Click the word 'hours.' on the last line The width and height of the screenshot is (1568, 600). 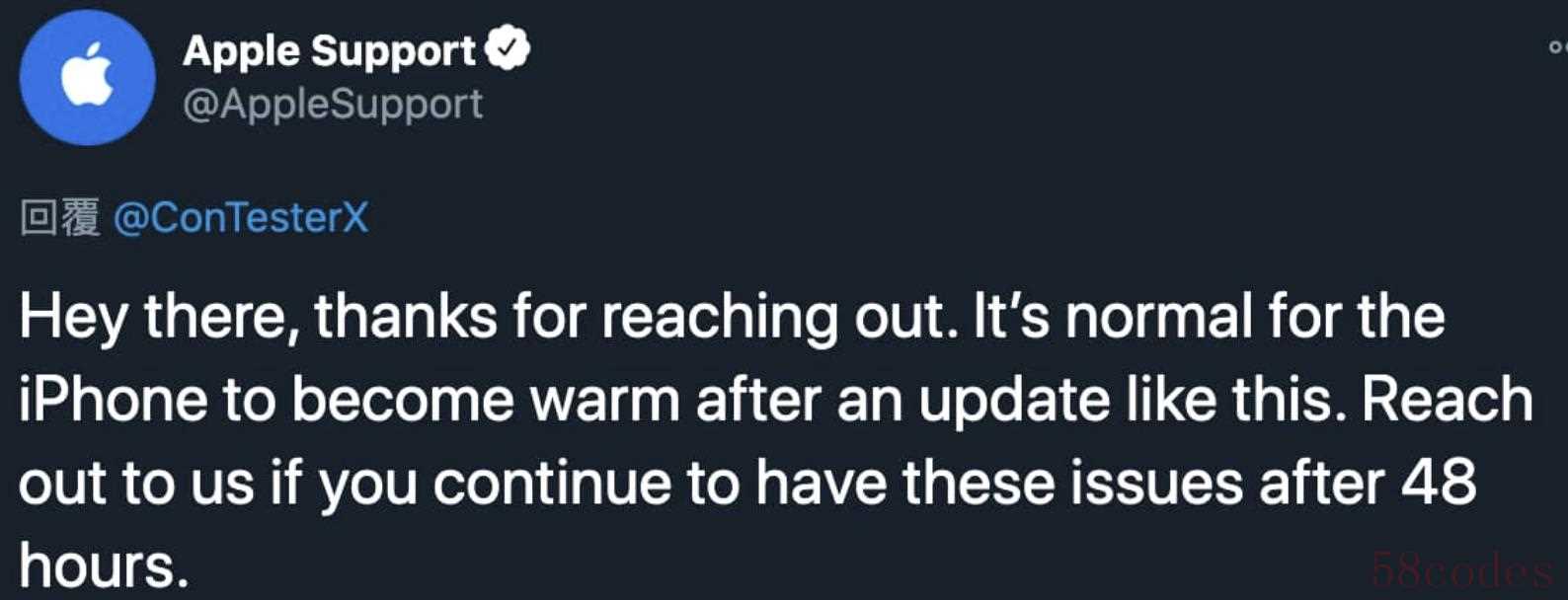[x=103, y=566]
